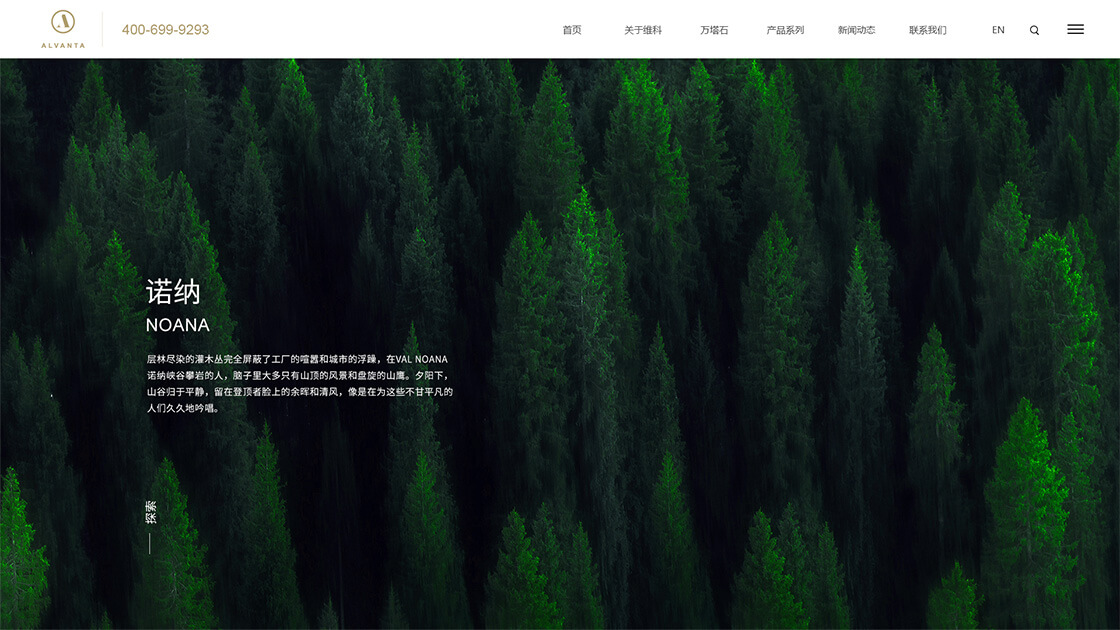Click the 诺纳 headline
This screenshot has height=630, width=1120.
(173, 292)
